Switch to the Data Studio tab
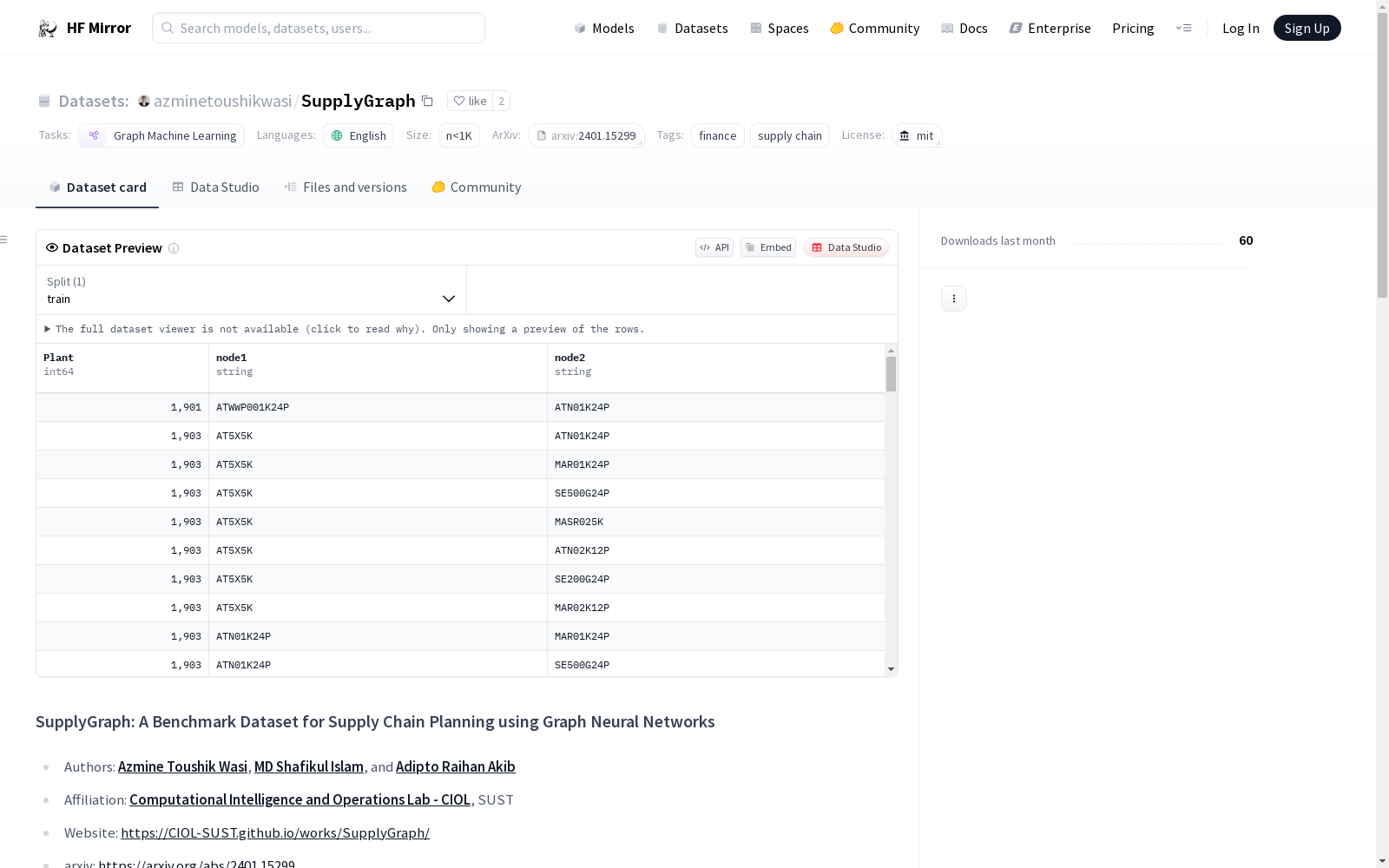The width and height of the screenshot is (1389, 868). pyautogui.click(x=216, y=187)
